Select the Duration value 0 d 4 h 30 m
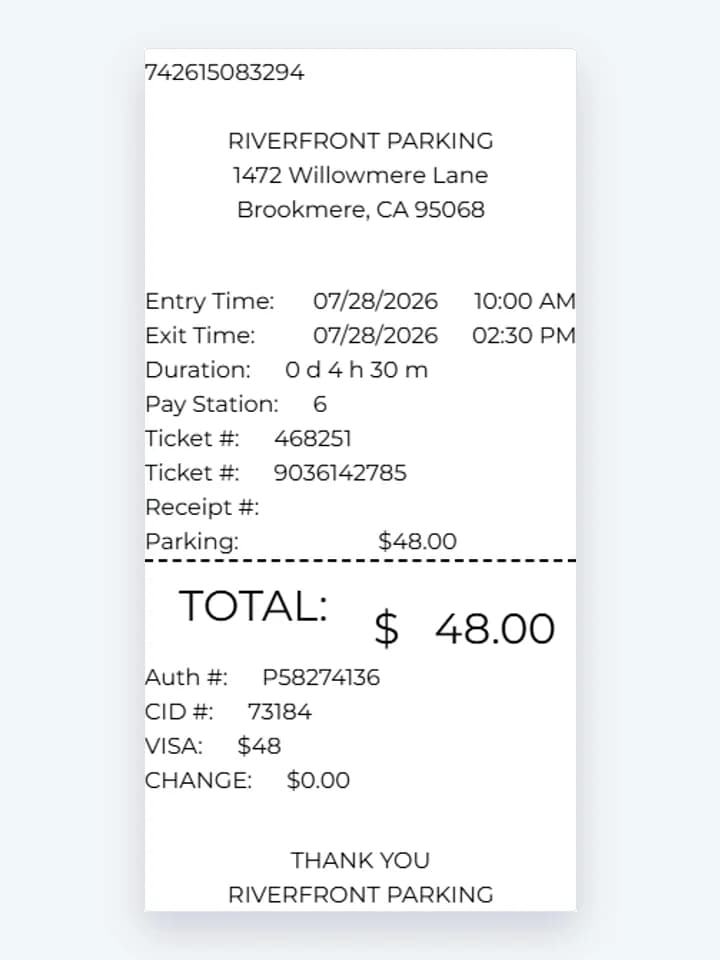 click(x=356, y=370)
